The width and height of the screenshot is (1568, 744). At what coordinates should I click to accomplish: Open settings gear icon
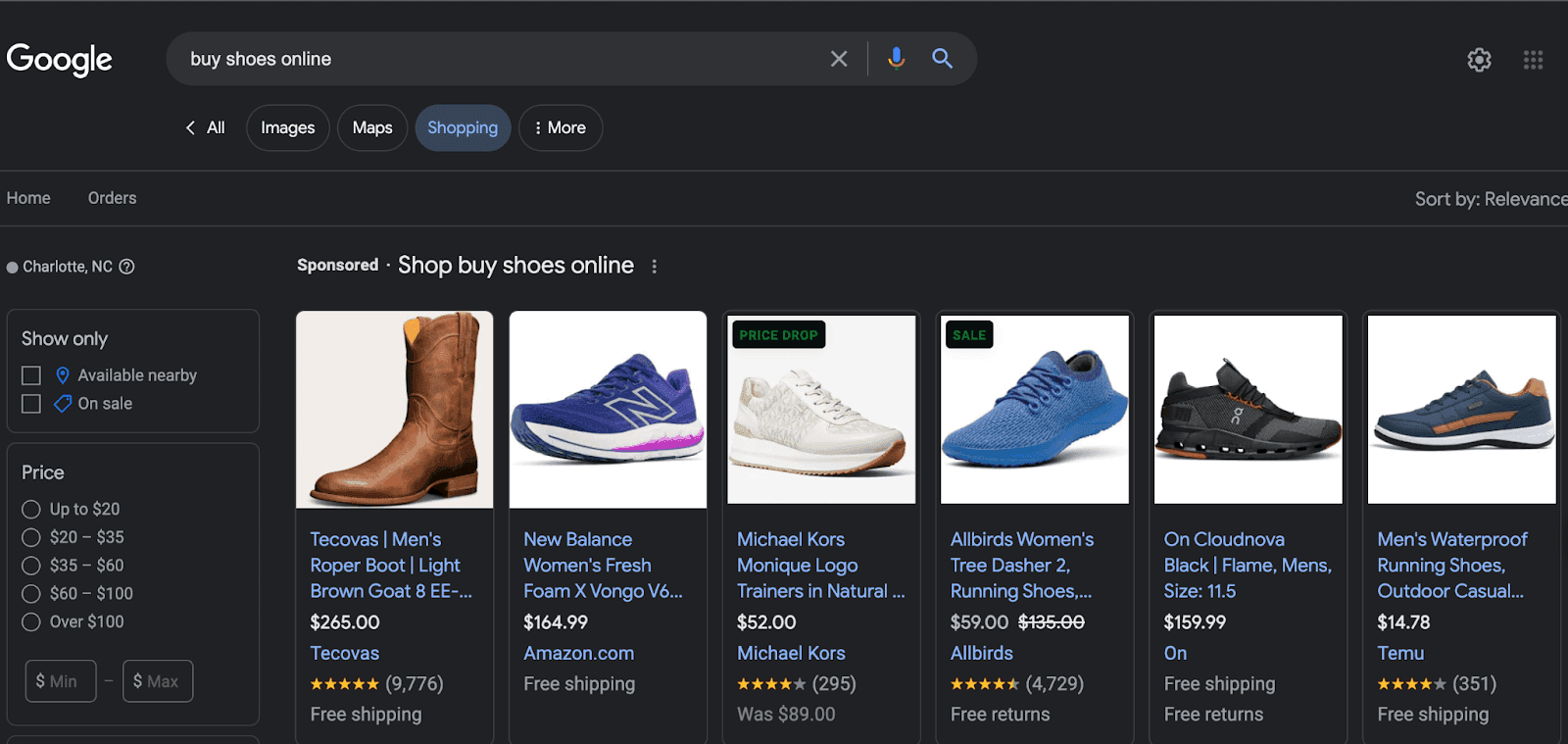1479,60
